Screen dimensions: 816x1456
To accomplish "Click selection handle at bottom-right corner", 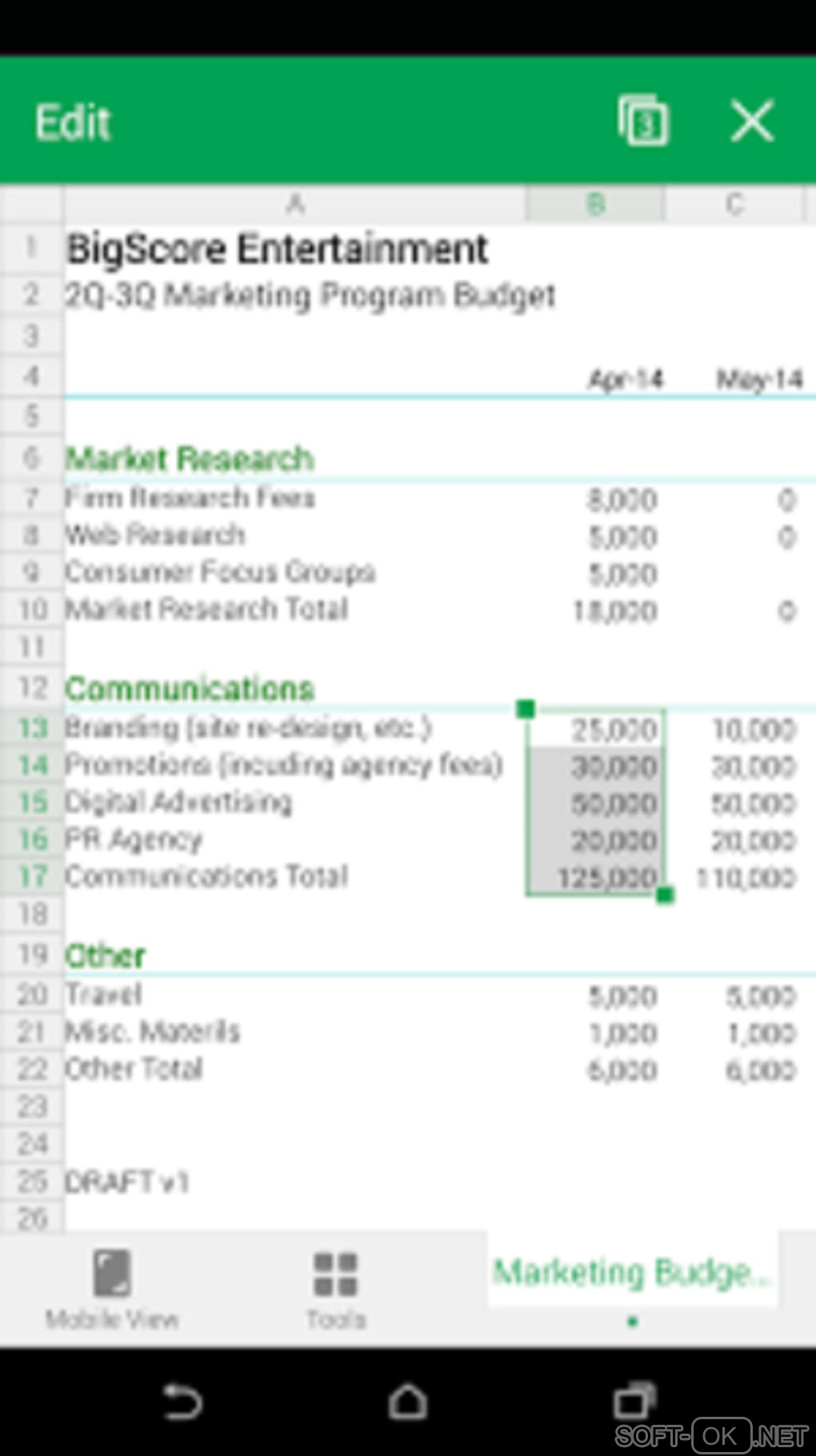I will click(x=665, y=895).
